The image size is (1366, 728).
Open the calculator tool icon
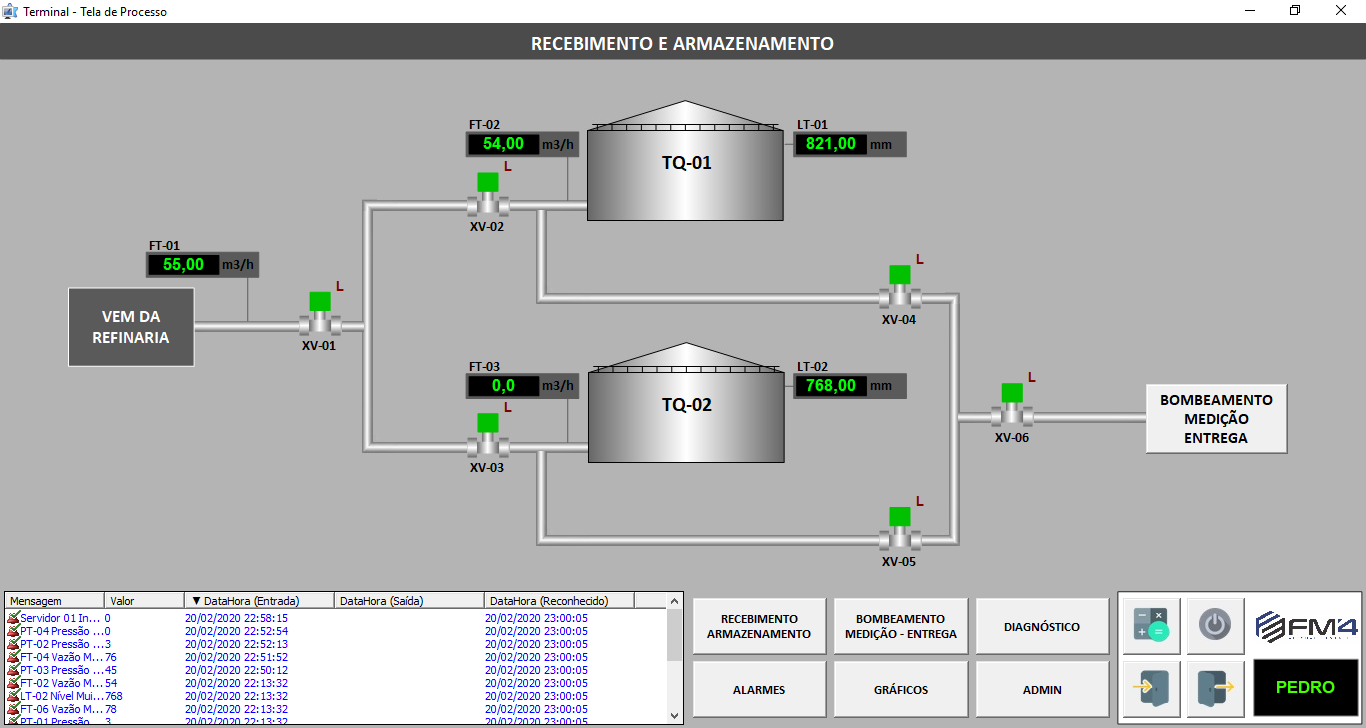[x=1151, y=626]
